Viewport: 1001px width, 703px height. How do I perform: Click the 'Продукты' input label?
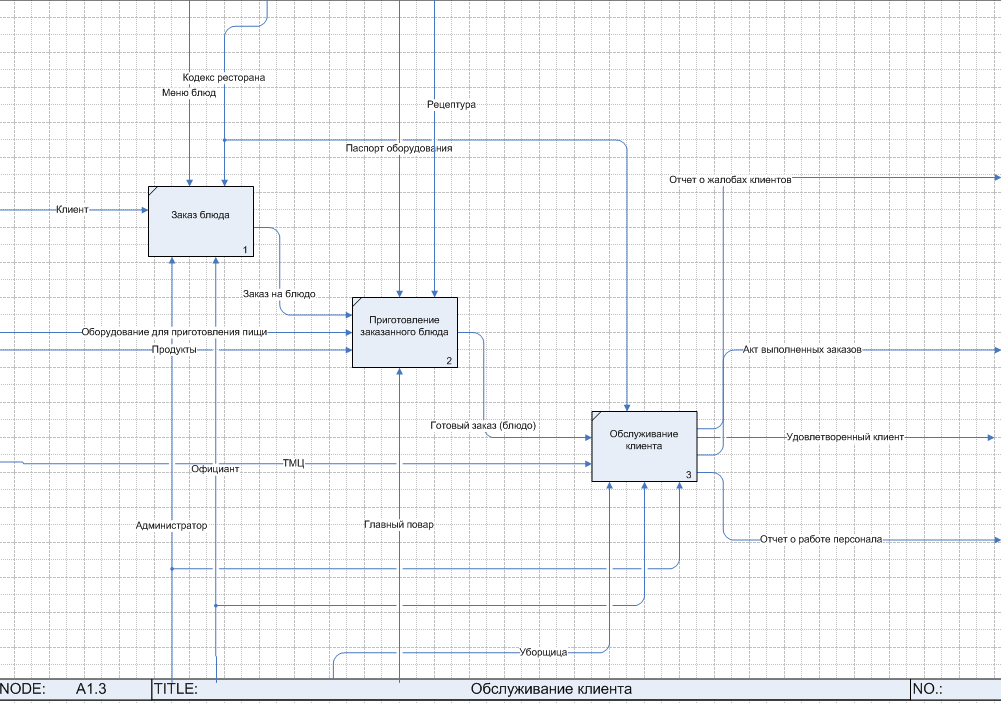tap(174, 349)
